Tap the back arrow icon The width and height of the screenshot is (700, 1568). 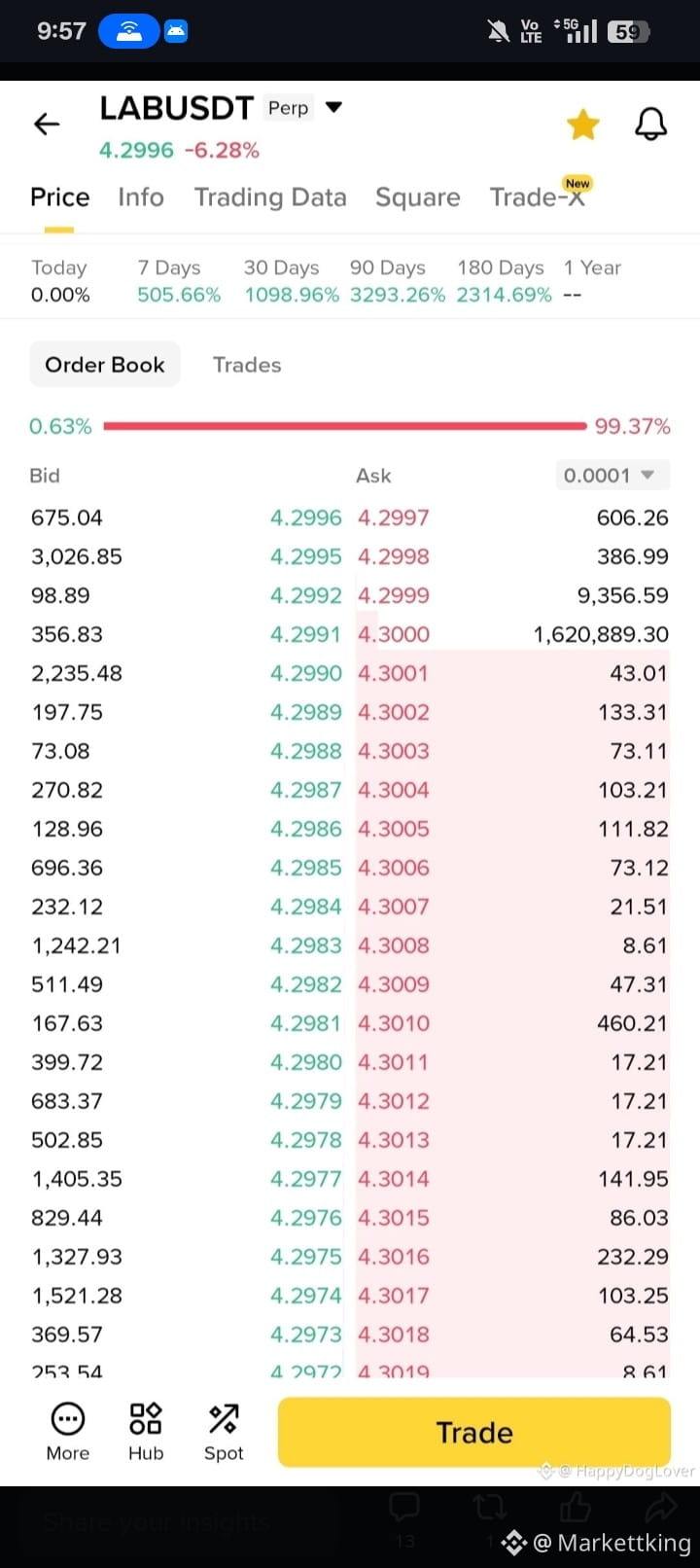click(47, 124)
